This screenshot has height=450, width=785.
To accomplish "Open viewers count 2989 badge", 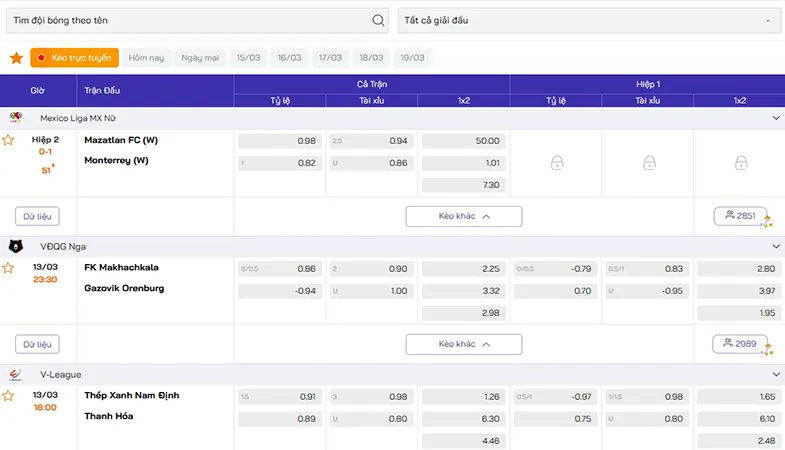I will click(x=740, y=344).
